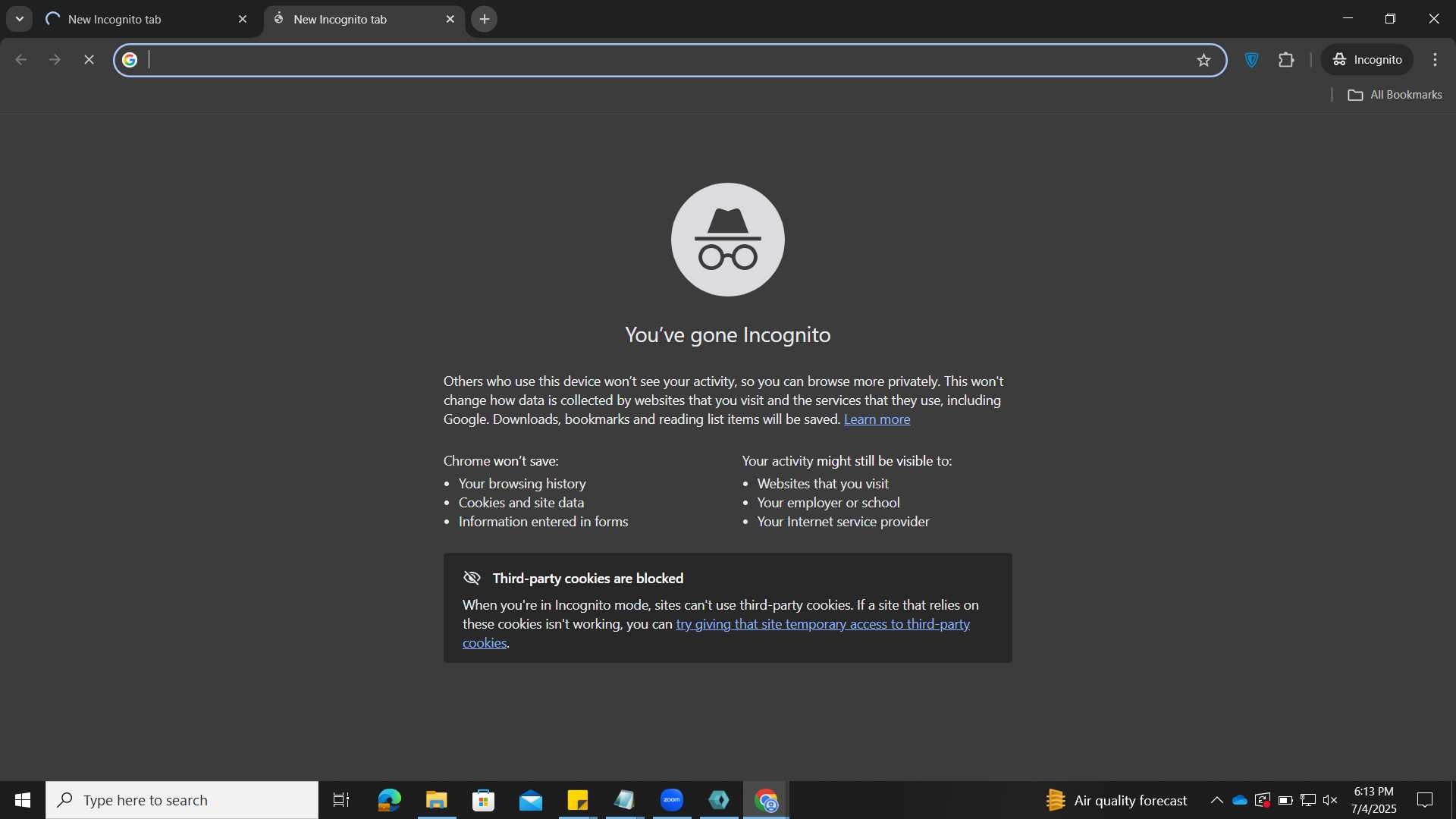Open network status tray icon

pos(1308,800)
